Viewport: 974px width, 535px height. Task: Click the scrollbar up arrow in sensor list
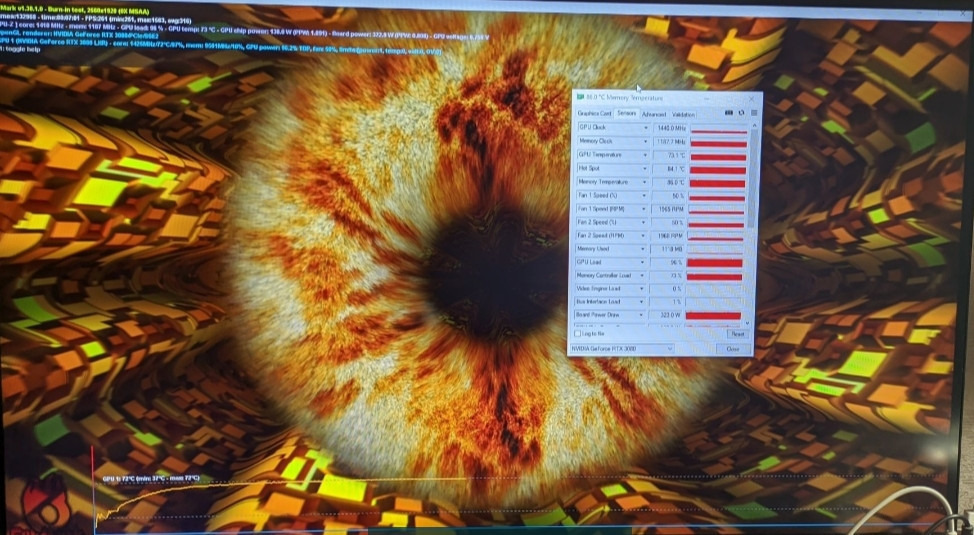754,125
